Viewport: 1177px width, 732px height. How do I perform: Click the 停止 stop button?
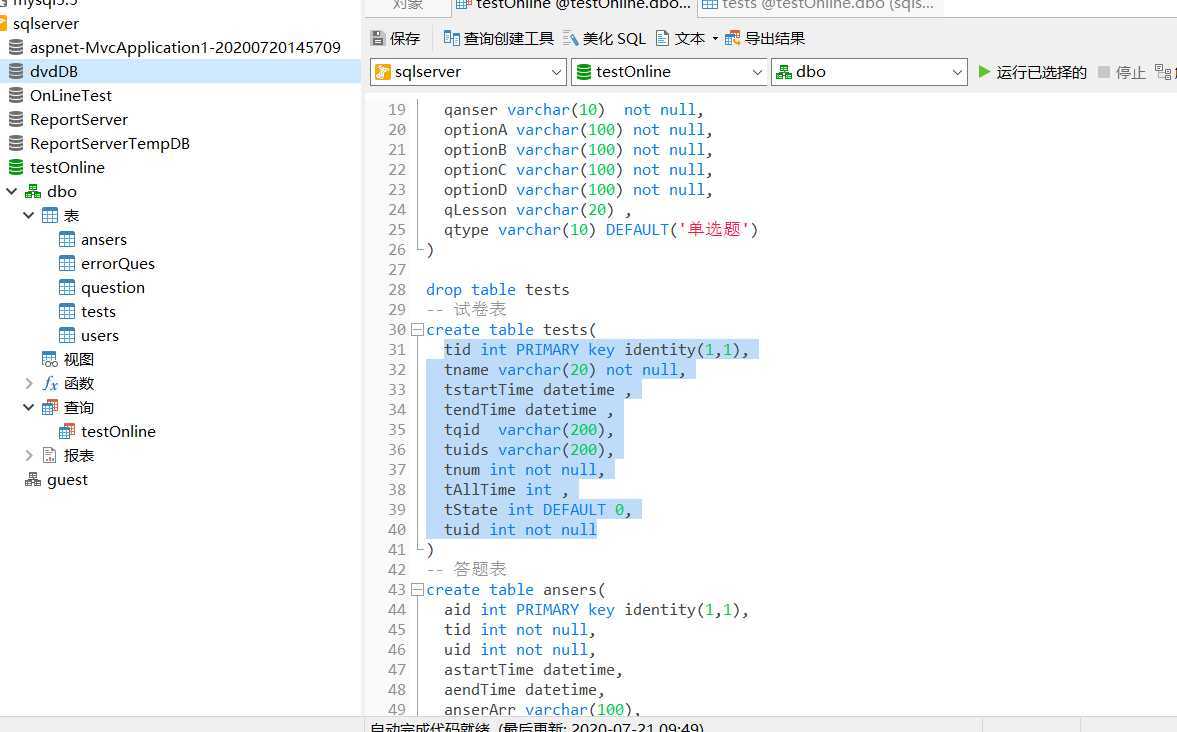click(1121, 72)
